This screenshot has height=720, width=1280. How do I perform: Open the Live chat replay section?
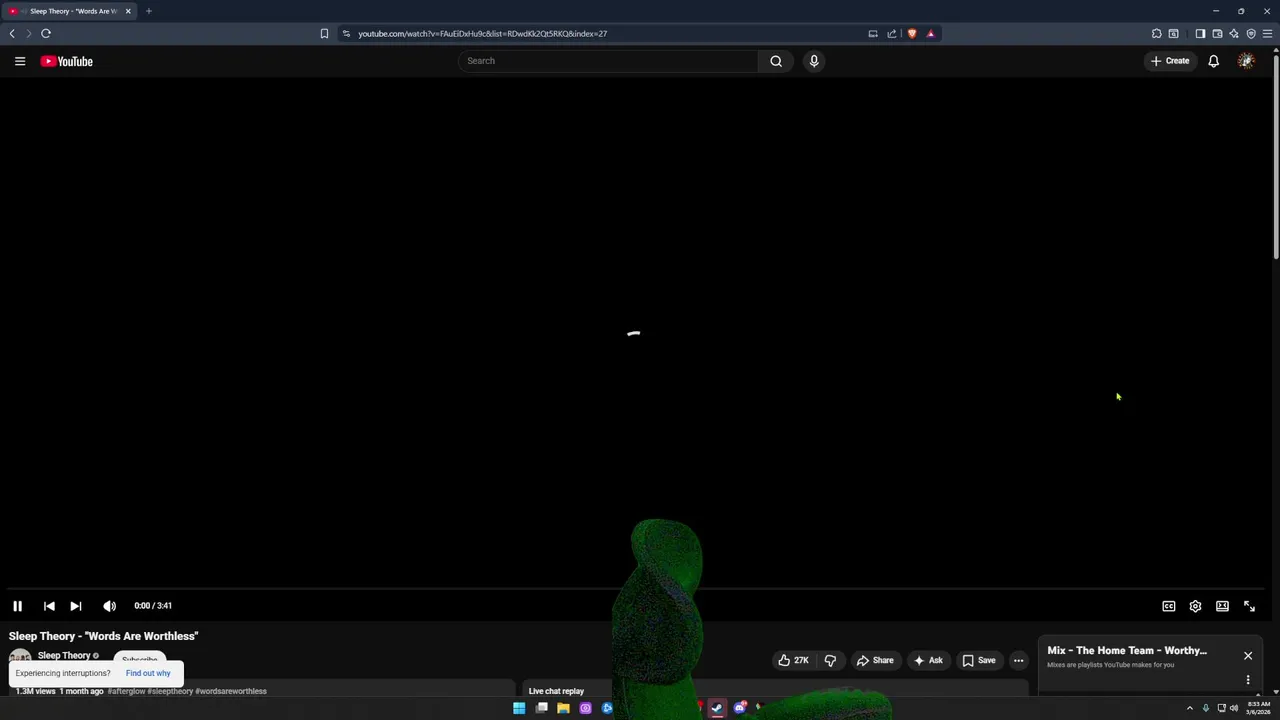pyautogui.click(x=556, y=691)
